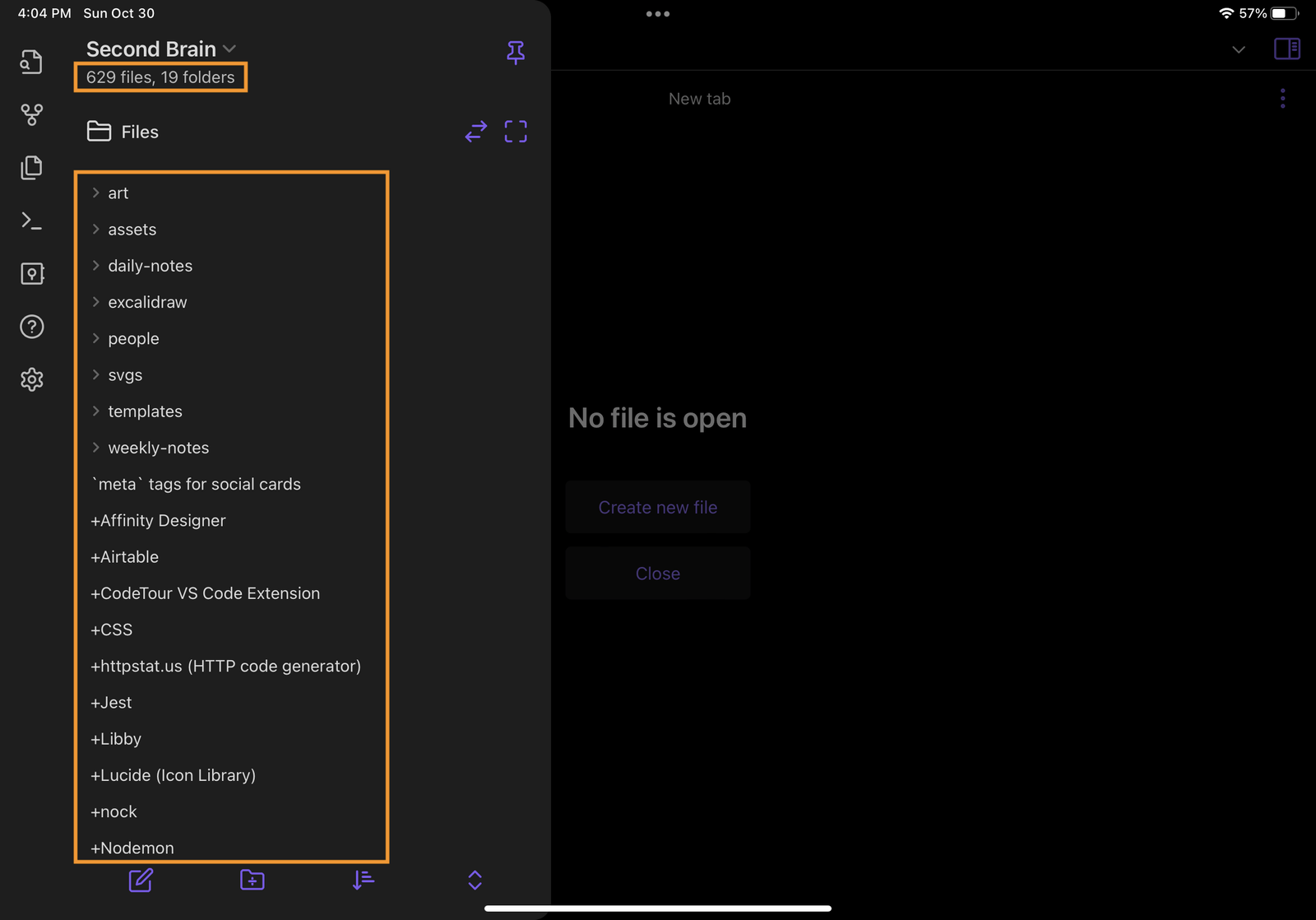Change the file sort order
The image size is (1316, 920).
pyautogui.click(x=363, y=880)
